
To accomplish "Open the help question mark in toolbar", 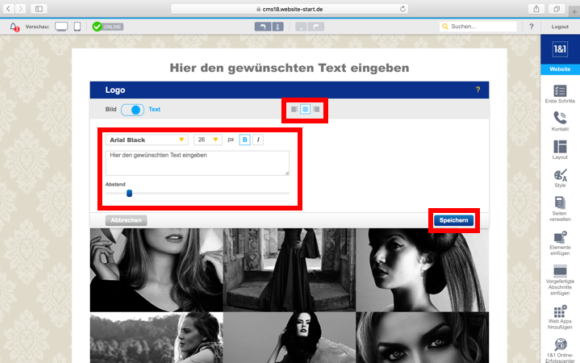I will [531, 27].
